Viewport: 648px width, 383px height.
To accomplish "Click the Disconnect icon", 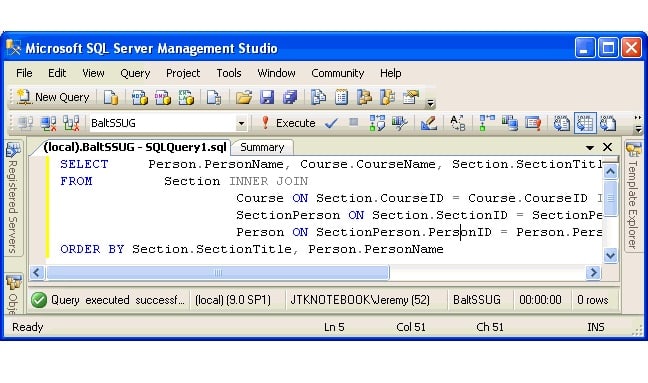I will [x=48, y=123].
